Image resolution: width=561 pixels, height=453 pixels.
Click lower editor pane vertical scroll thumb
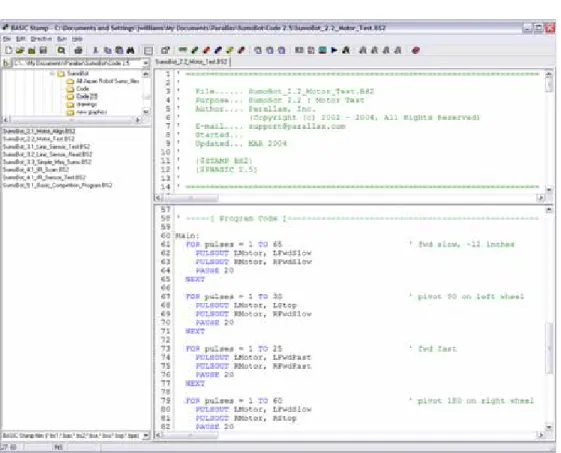click(x=549, y=349)
